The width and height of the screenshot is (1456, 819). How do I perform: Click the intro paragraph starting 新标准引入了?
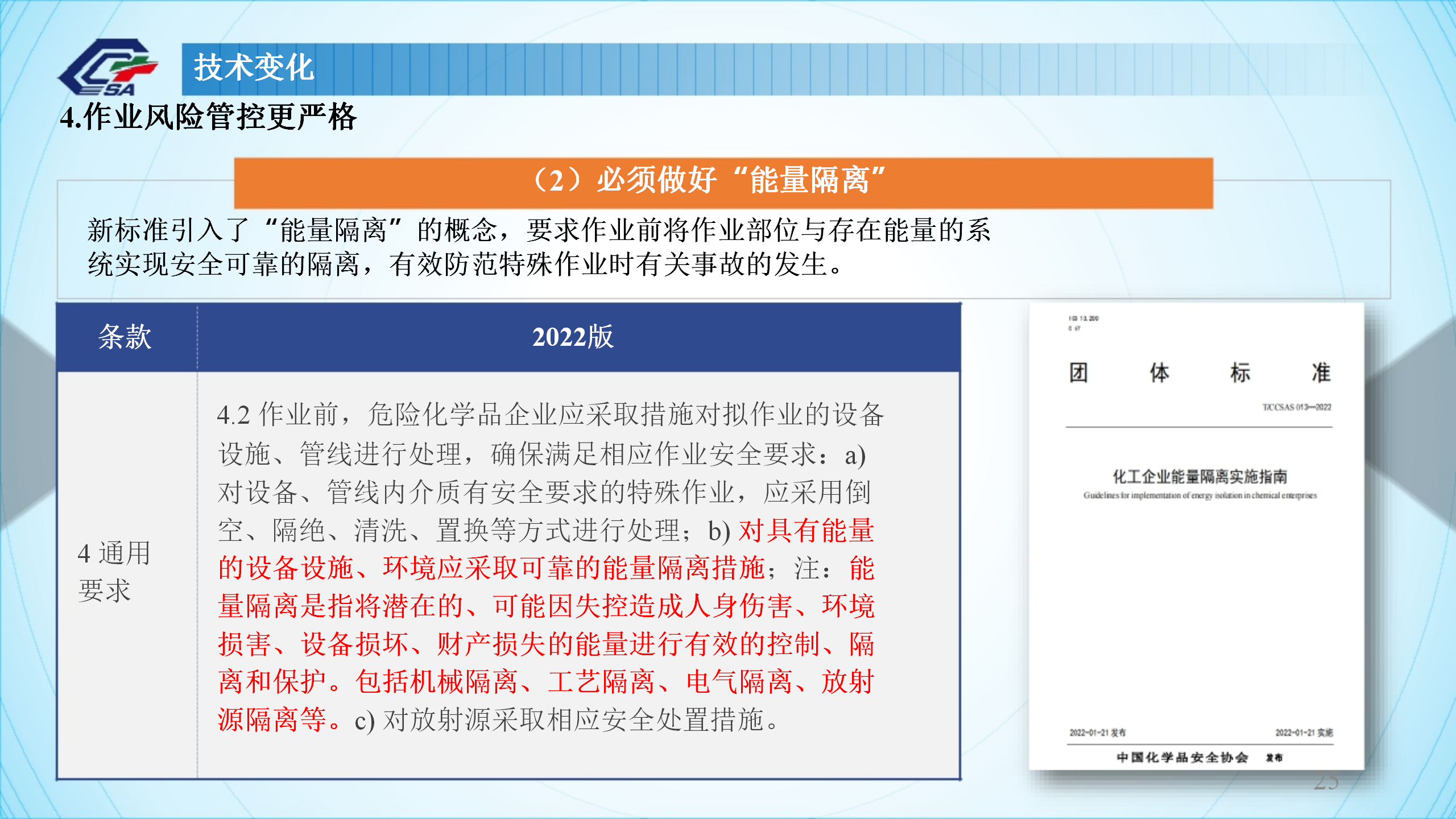click(x=539, y=247)
